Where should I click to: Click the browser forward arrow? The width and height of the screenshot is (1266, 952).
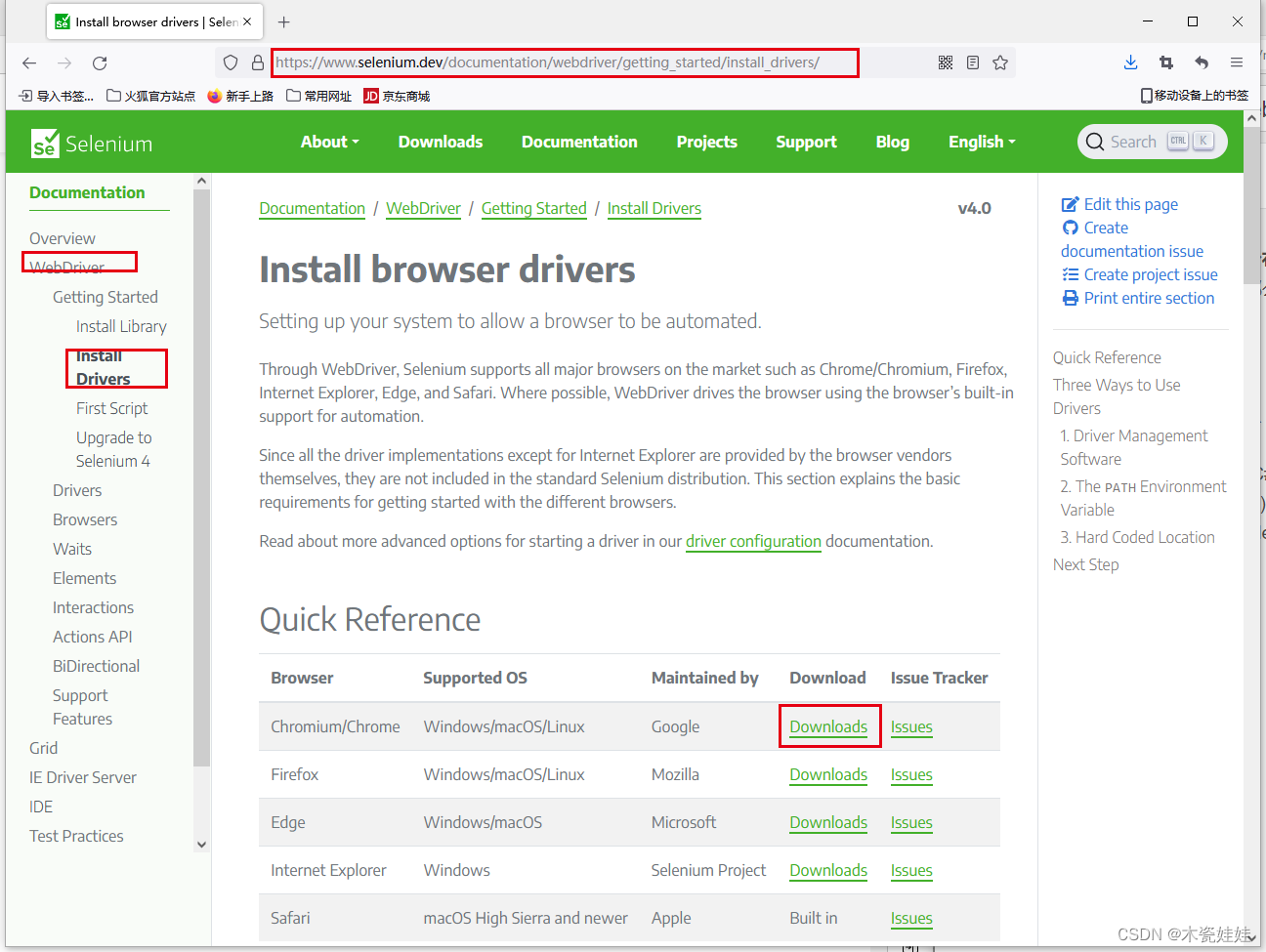(x=64, y=62)
